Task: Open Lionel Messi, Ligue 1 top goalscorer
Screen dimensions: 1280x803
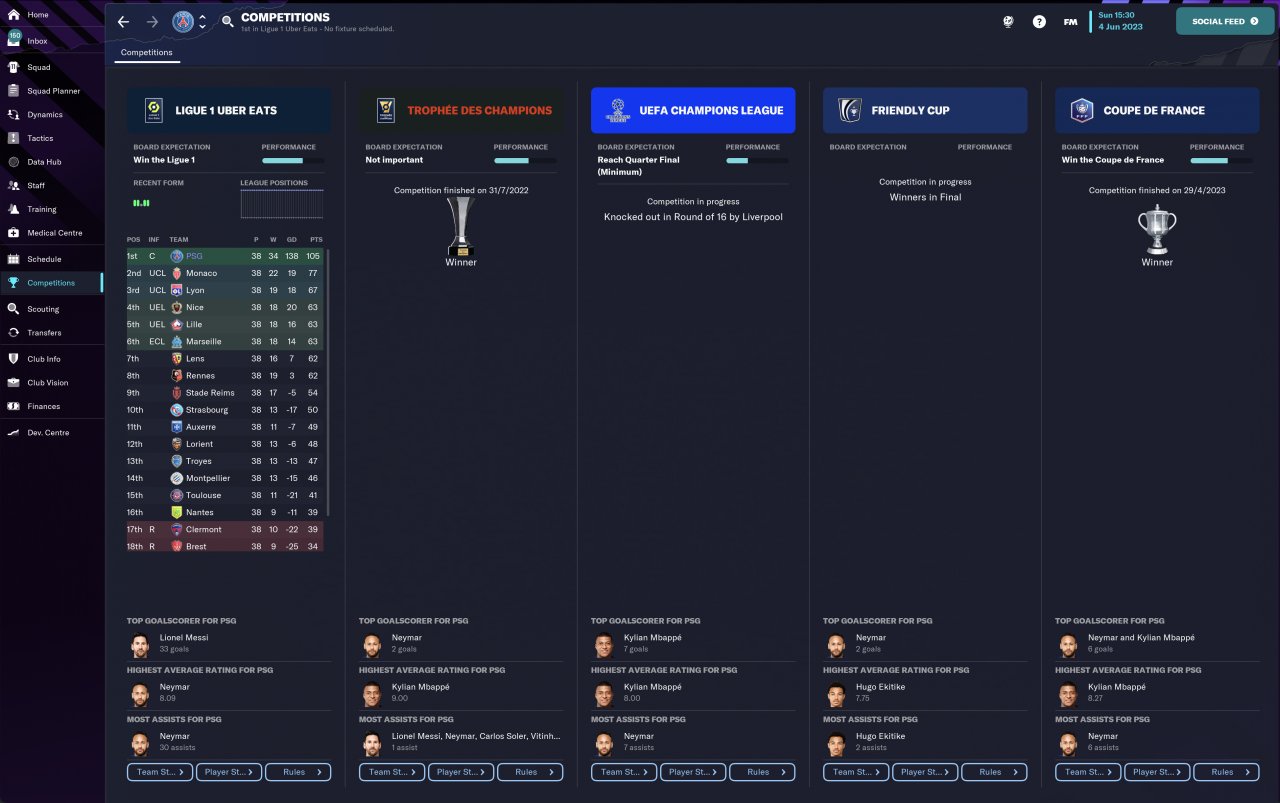Action: pyautogui.click(x=183, y=637)
